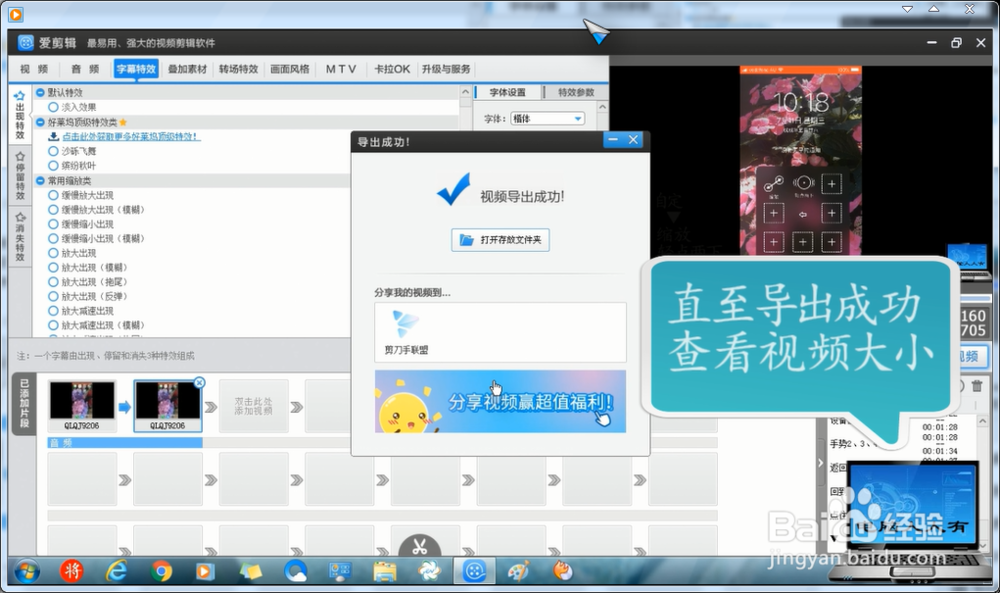The width and height of the screenshot is (1000, 593).
Task: Share the video to 剪刀手联盟
Action: pos(406,332)
